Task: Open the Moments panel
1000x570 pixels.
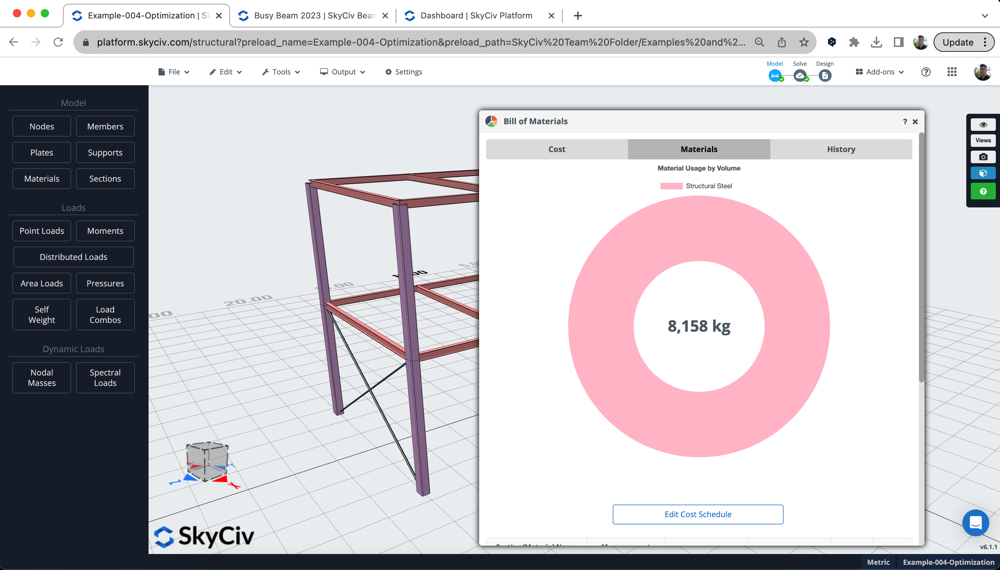Action: (x=105, y=231)
